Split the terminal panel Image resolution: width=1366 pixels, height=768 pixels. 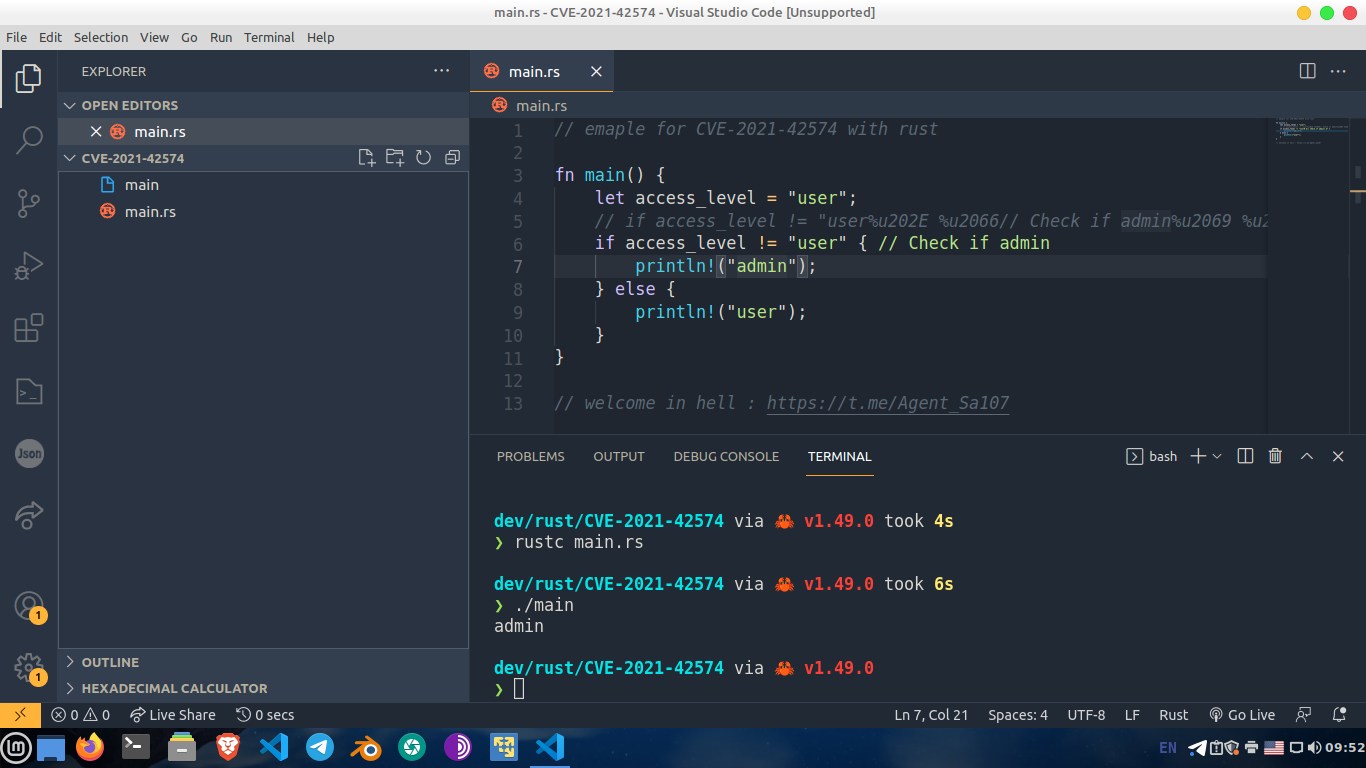click(1245, 456)
